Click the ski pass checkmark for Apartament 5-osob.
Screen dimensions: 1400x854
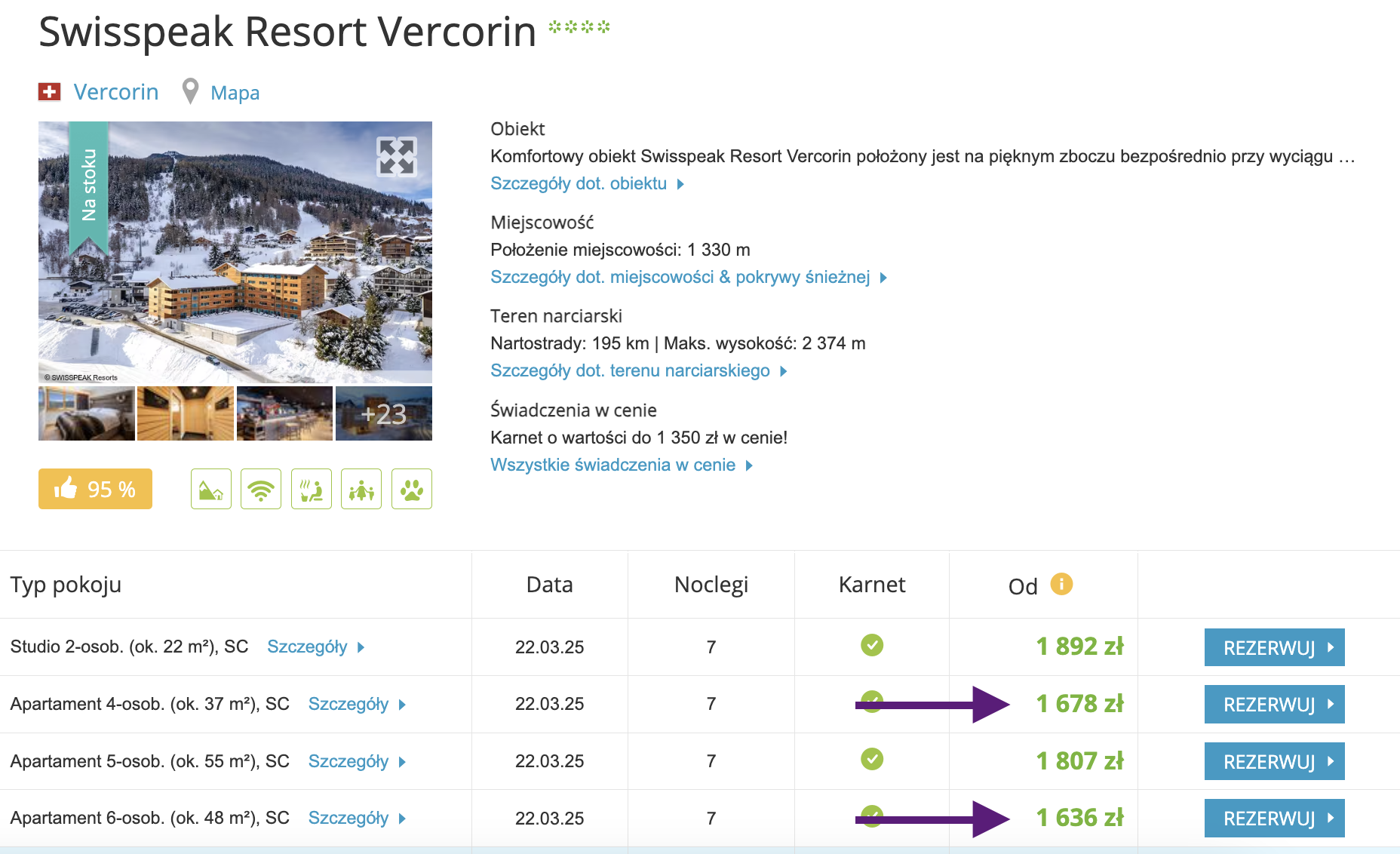(872, 759)
